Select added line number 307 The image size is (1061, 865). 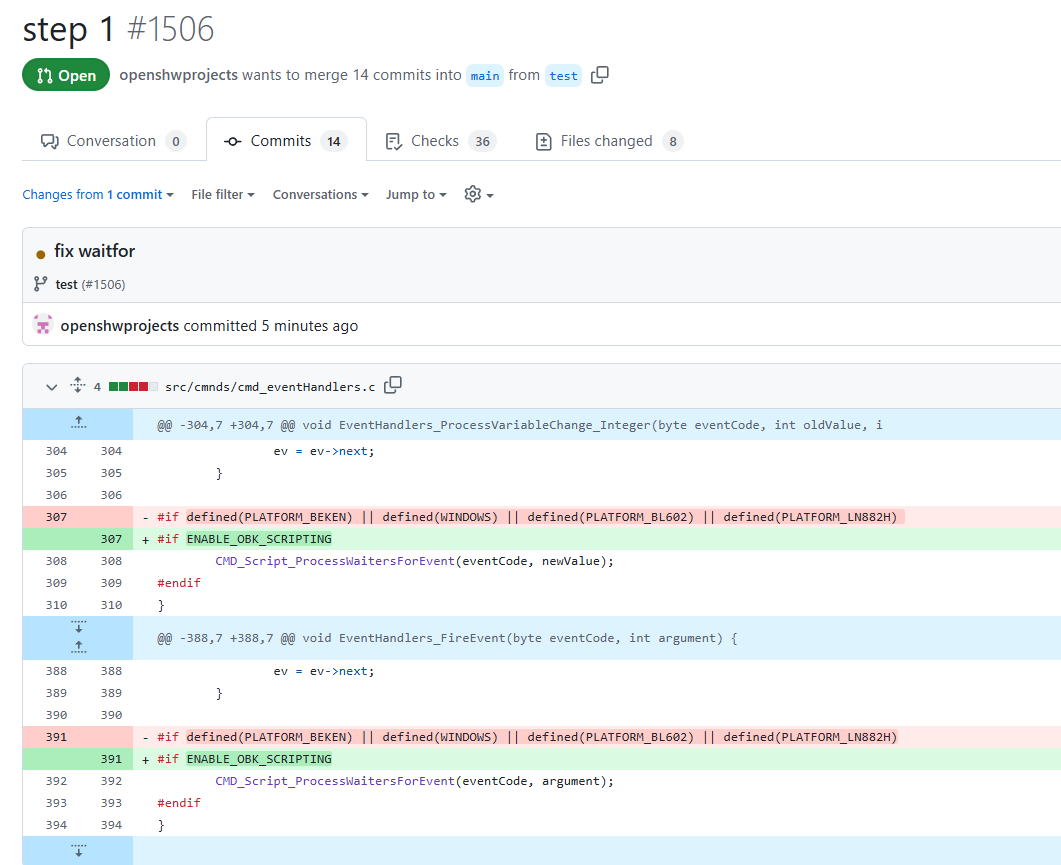(111, 539)
